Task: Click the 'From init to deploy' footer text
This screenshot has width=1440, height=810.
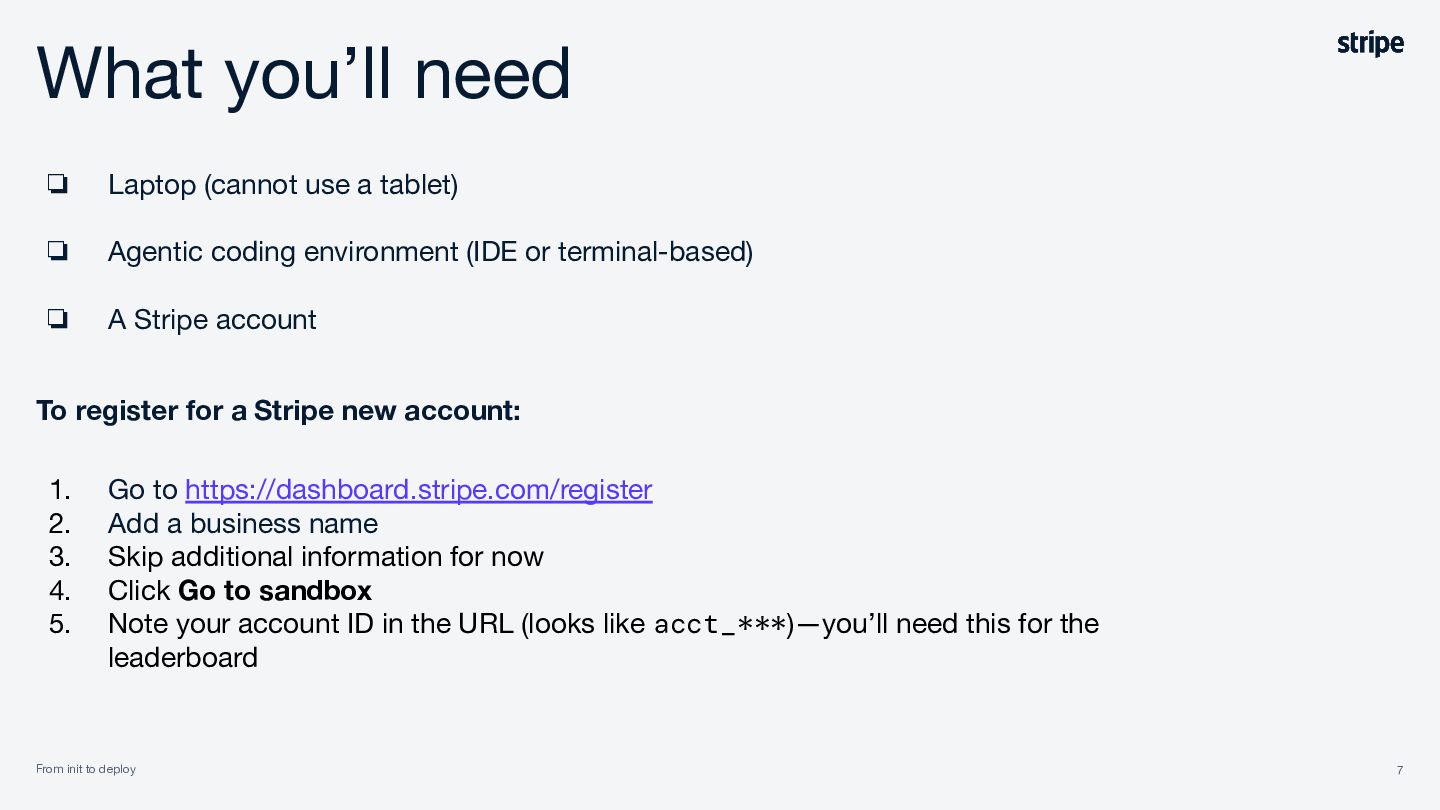Action: point(86,769)
